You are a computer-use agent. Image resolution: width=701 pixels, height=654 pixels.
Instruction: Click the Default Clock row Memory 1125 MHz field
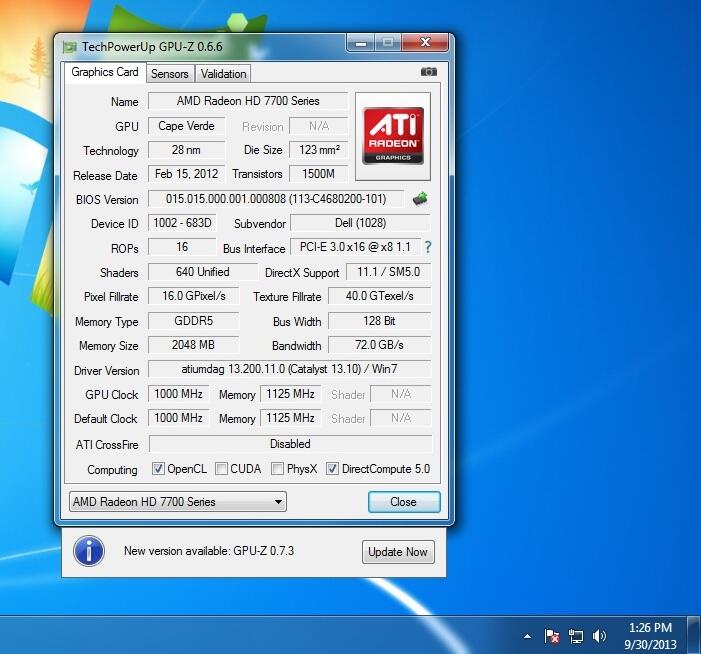pos(291,418)
